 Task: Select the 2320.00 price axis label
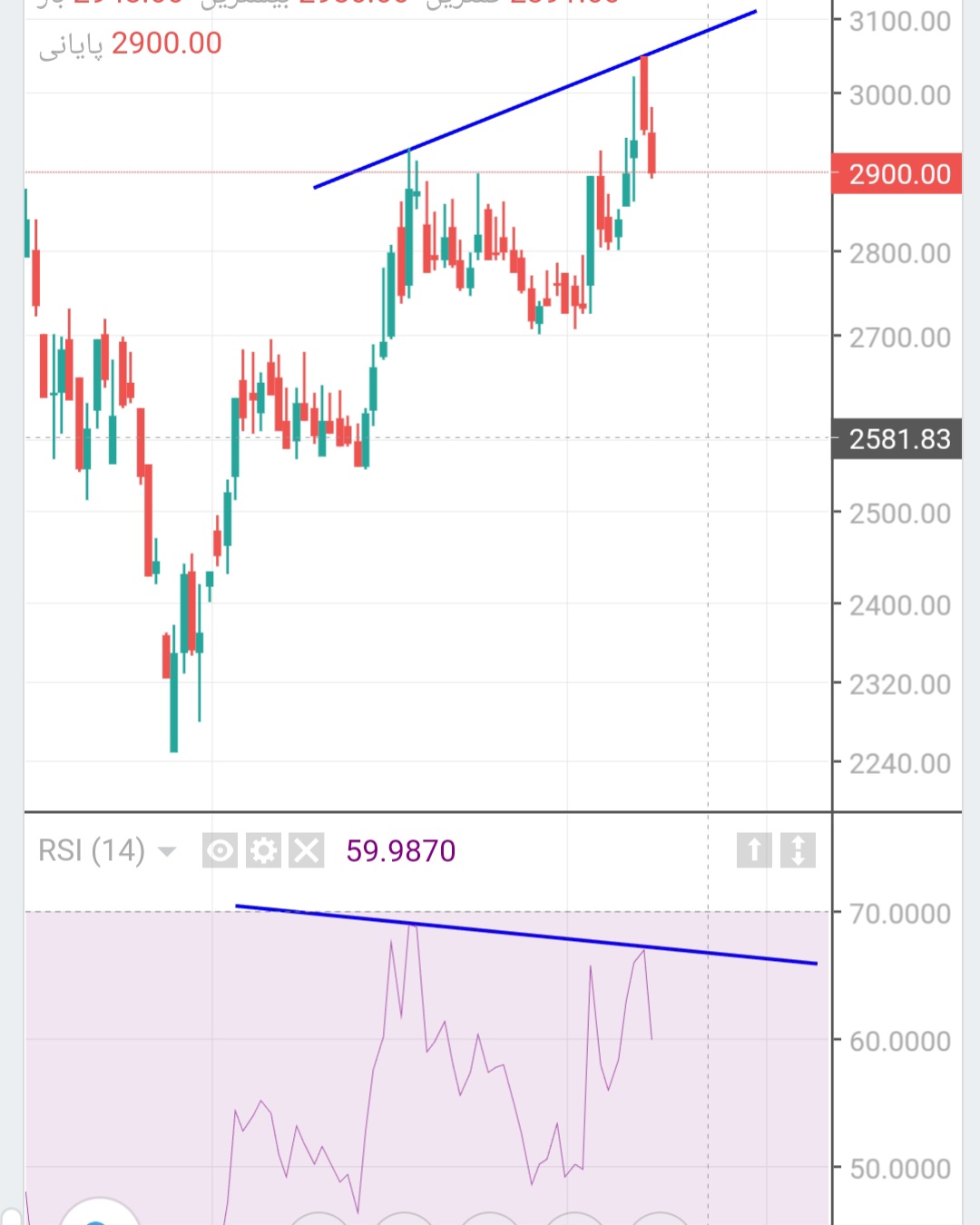[900, 684]
